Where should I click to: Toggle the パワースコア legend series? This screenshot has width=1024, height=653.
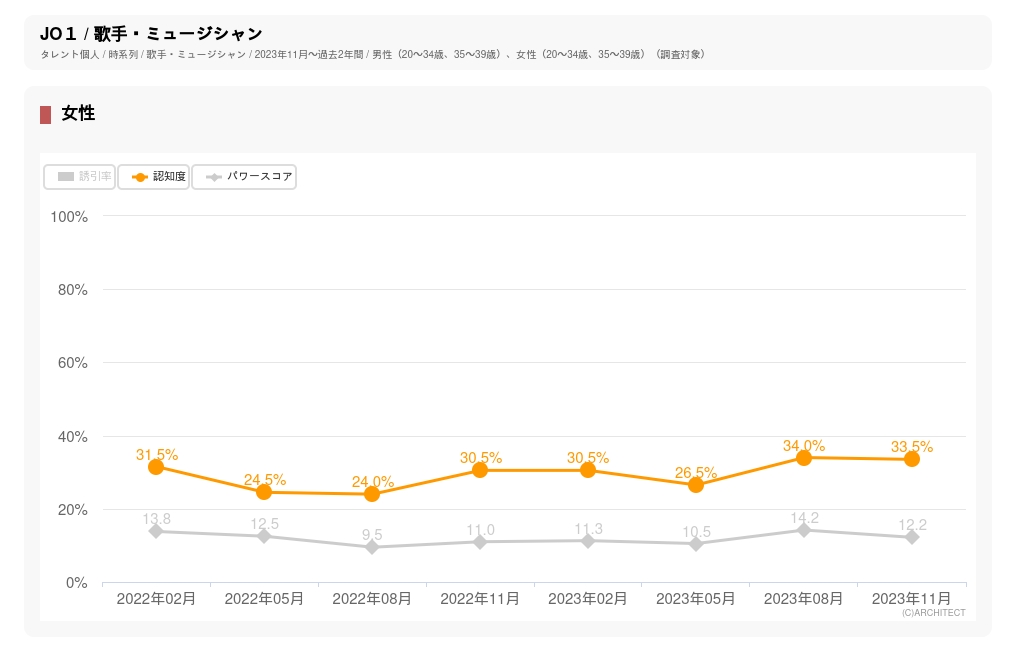click(244, 177)
